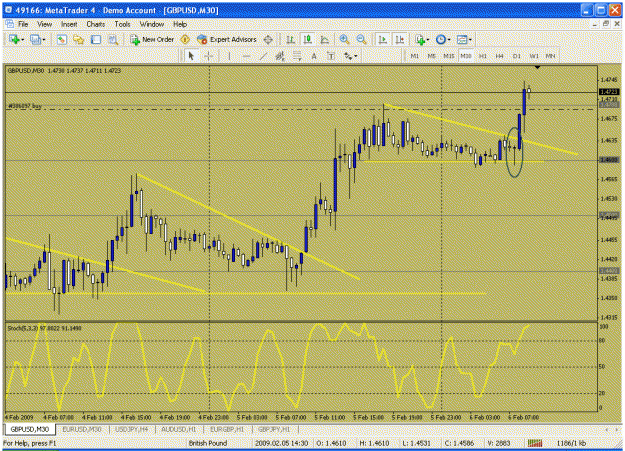Open the View menu
This screenshot has width=625, height=451.
tap(45, 24)
